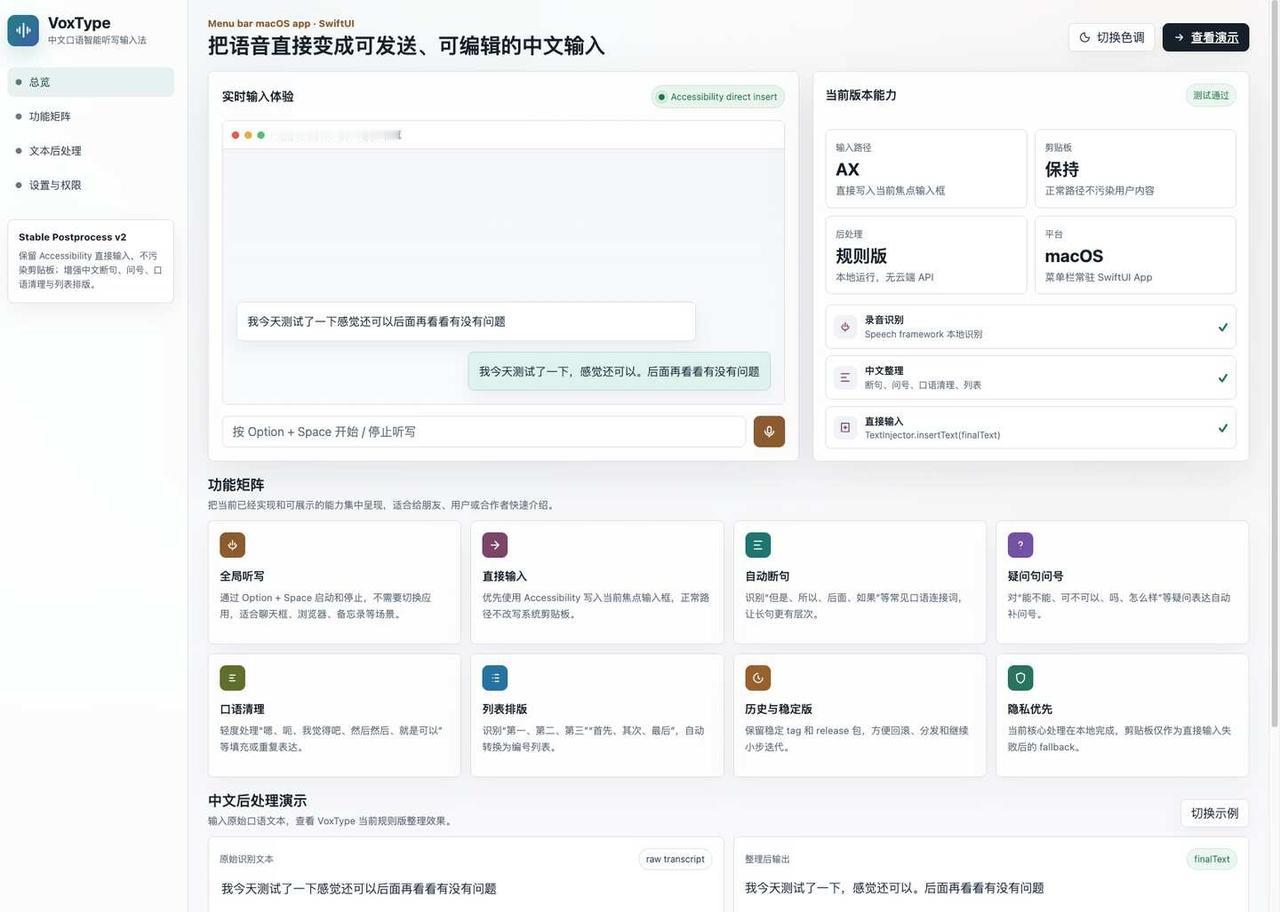
Task: Click the page vertical scrollbar
Action: tap(1274, 365)
